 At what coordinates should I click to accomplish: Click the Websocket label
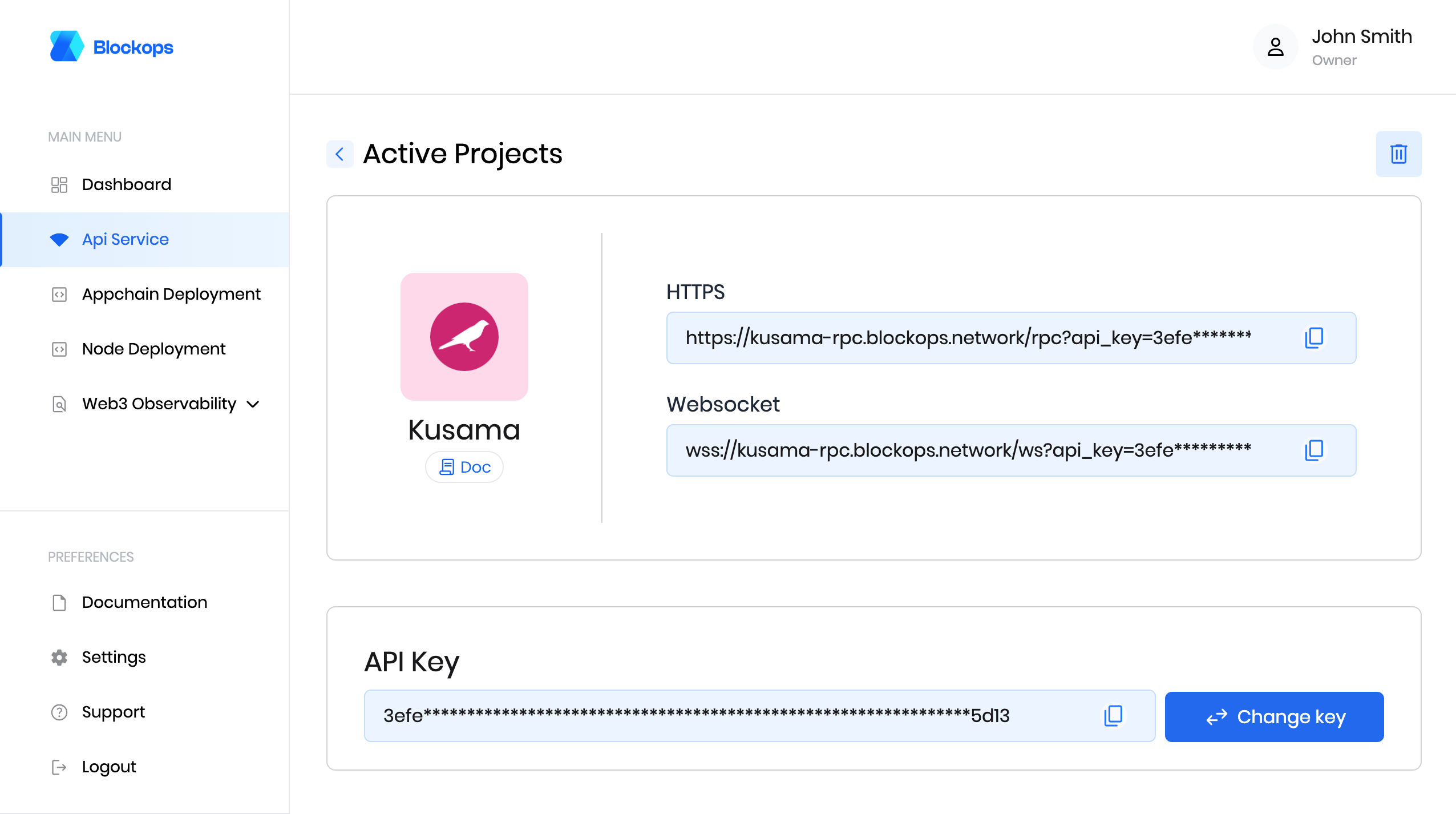tap(723, 404)
